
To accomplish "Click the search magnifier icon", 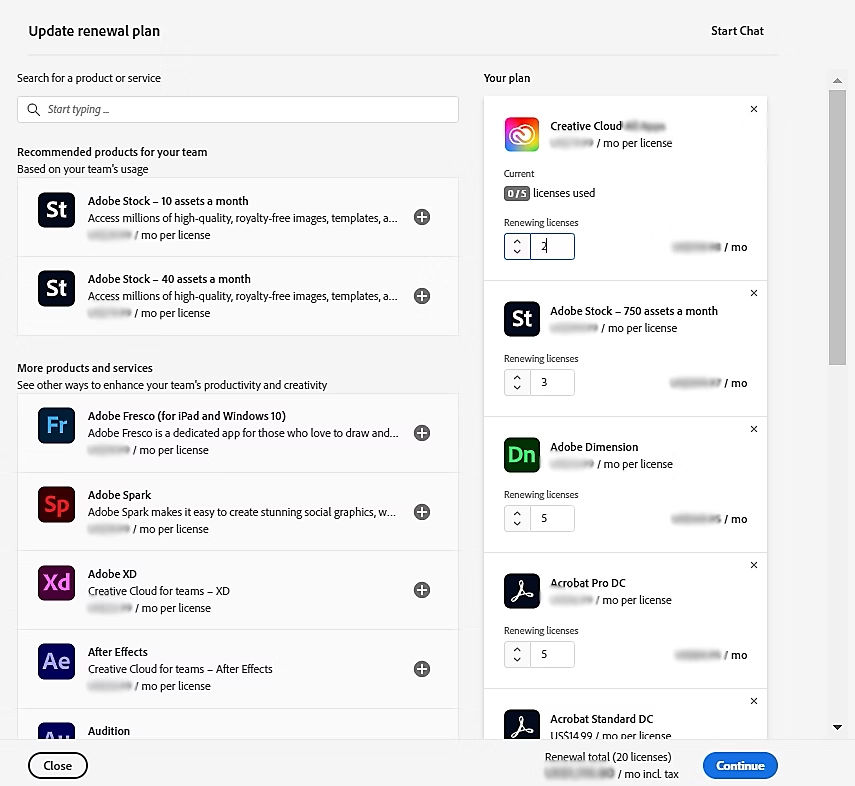I will tap(33, 110).
